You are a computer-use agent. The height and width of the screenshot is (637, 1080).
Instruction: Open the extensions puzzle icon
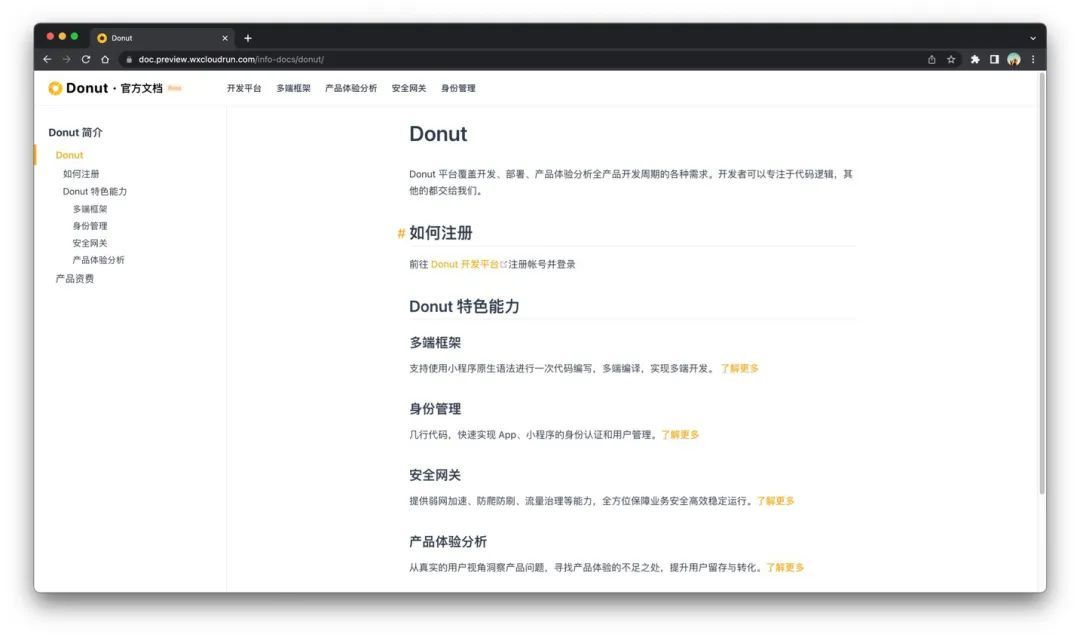pos(975,59)
